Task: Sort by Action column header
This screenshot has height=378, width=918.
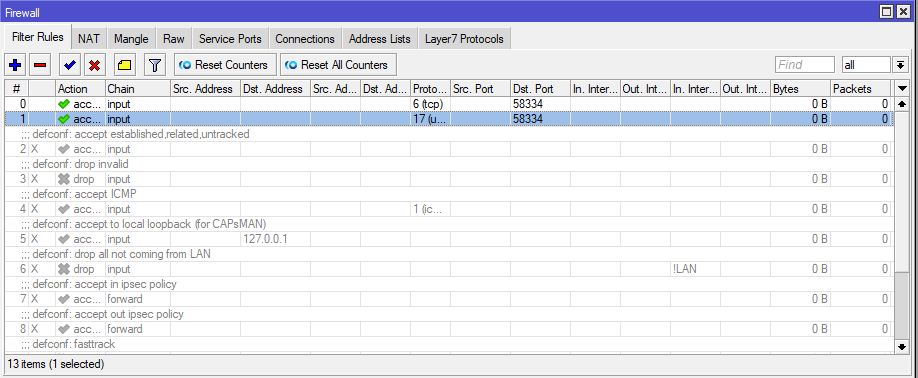Action: (80, 89)
